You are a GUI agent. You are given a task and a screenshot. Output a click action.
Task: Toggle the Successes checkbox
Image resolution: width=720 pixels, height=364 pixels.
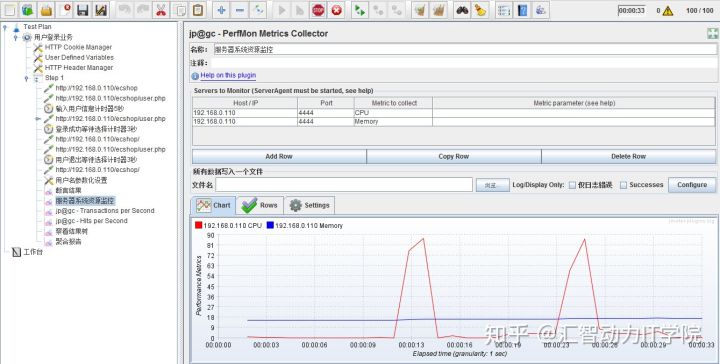click(x=624, y=185)
